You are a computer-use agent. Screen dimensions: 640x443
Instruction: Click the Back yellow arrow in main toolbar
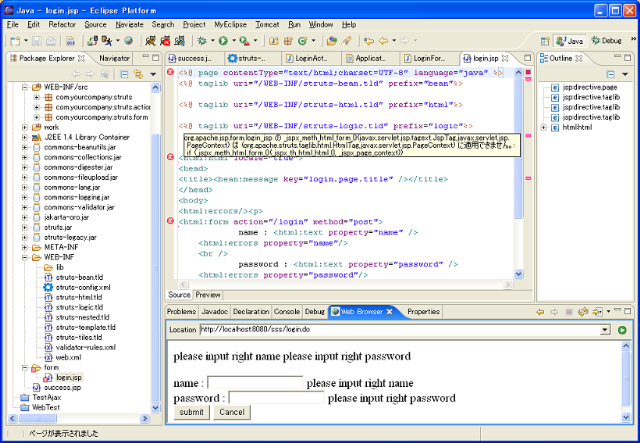click(383, 41)
